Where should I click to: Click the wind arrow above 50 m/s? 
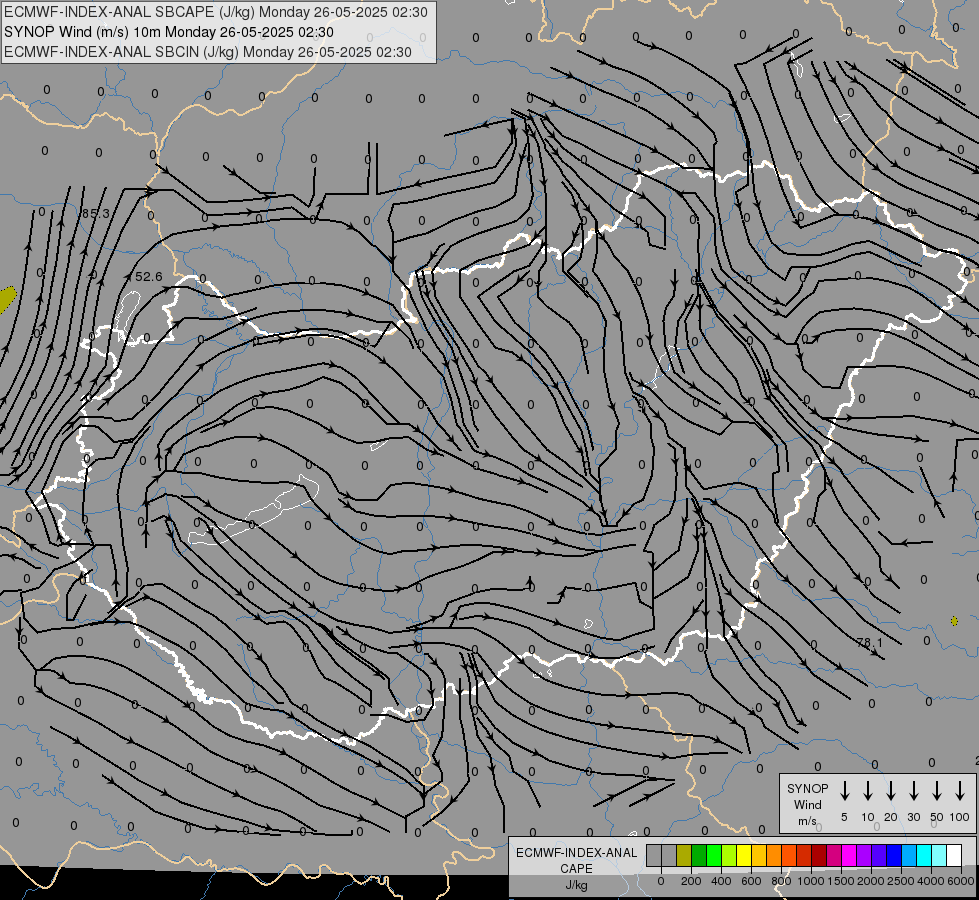(x=937, y=791)
